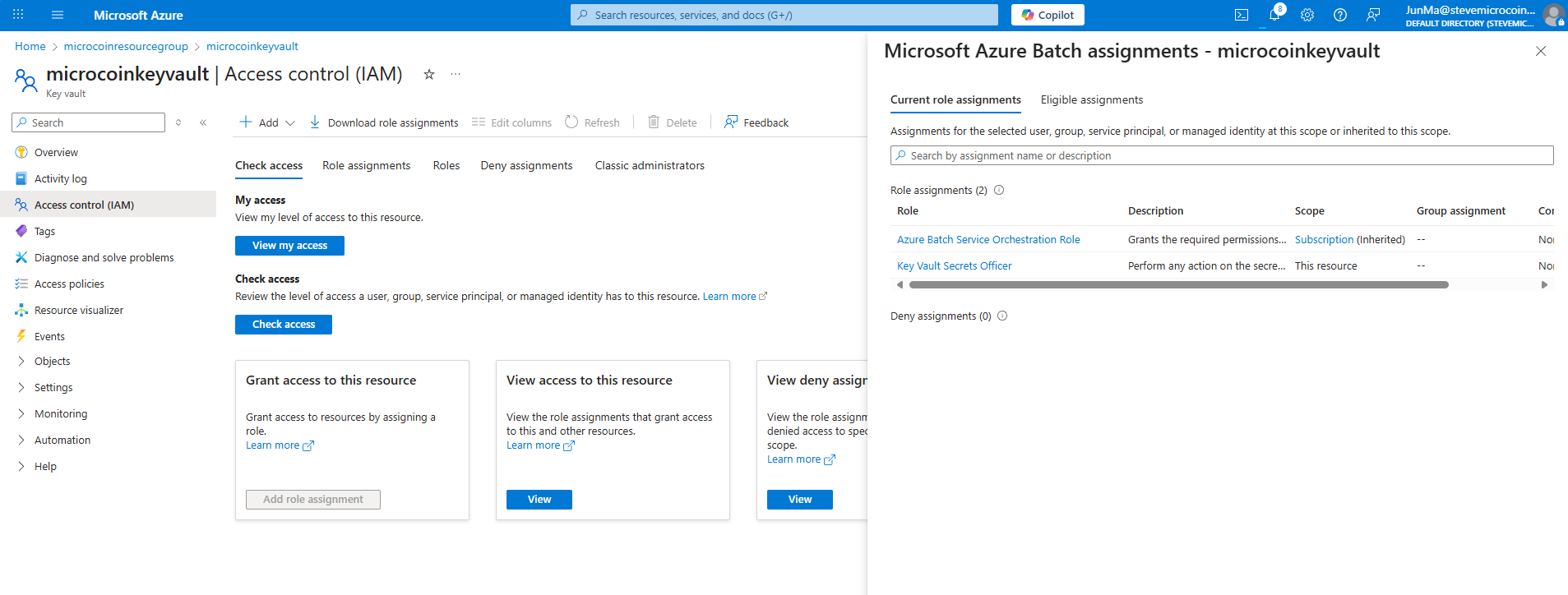Open Feedback from the command bar
This screenshot has width=1568, height=595.
(756, 122)
